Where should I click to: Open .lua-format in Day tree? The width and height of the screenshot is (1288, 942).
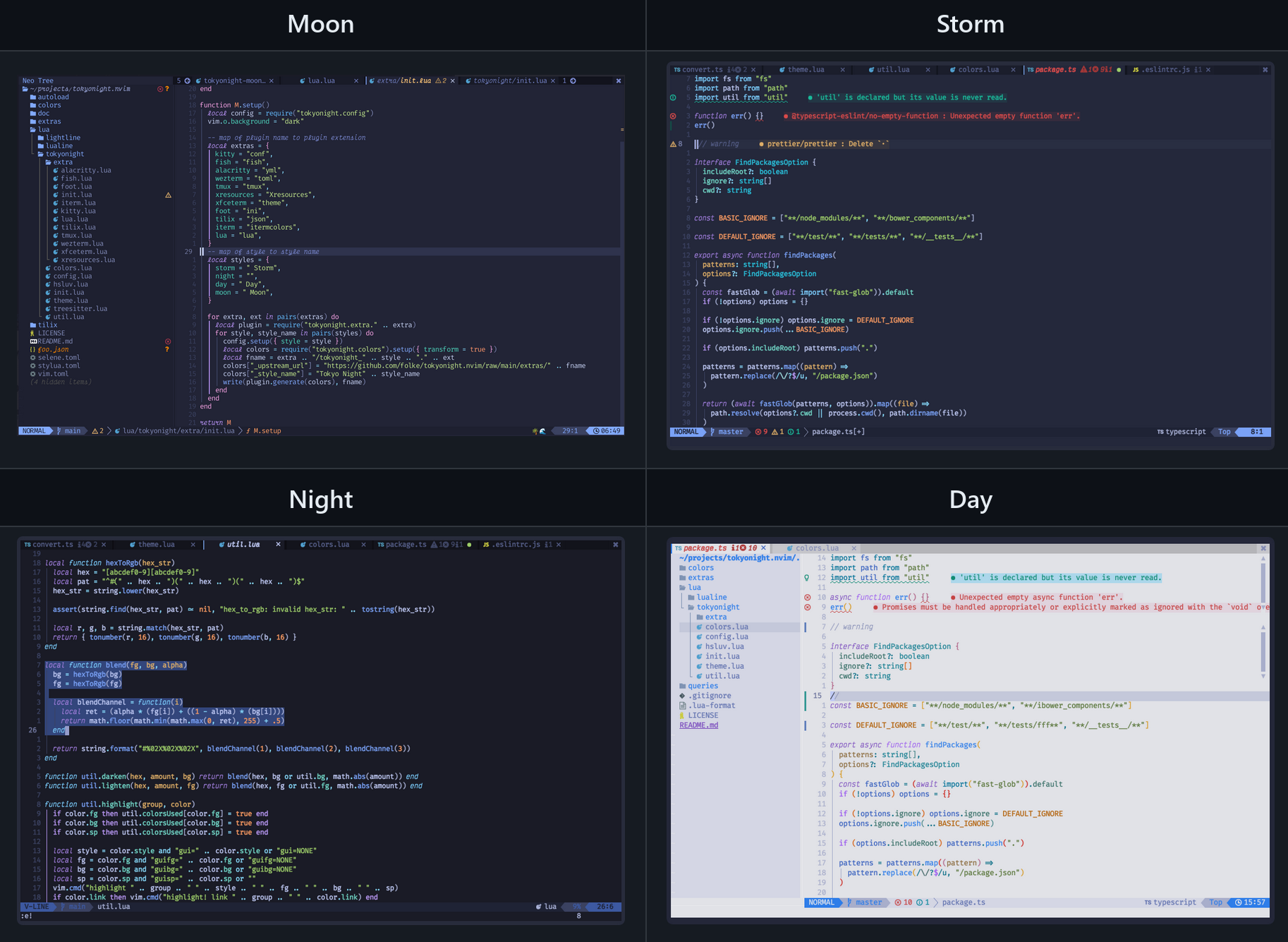(707, 706)
